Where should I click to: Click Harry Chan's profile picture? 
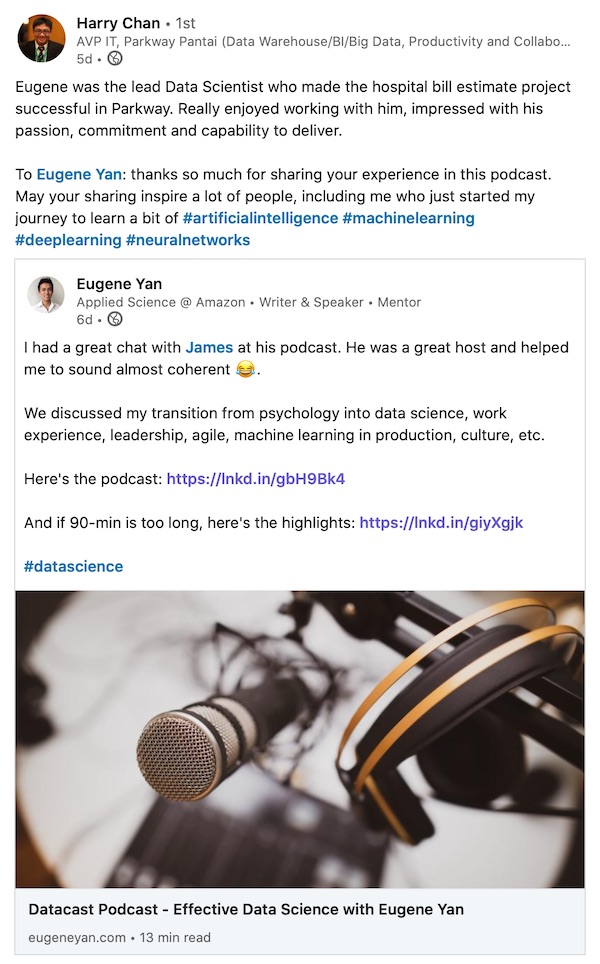click(x=41, y=39)
